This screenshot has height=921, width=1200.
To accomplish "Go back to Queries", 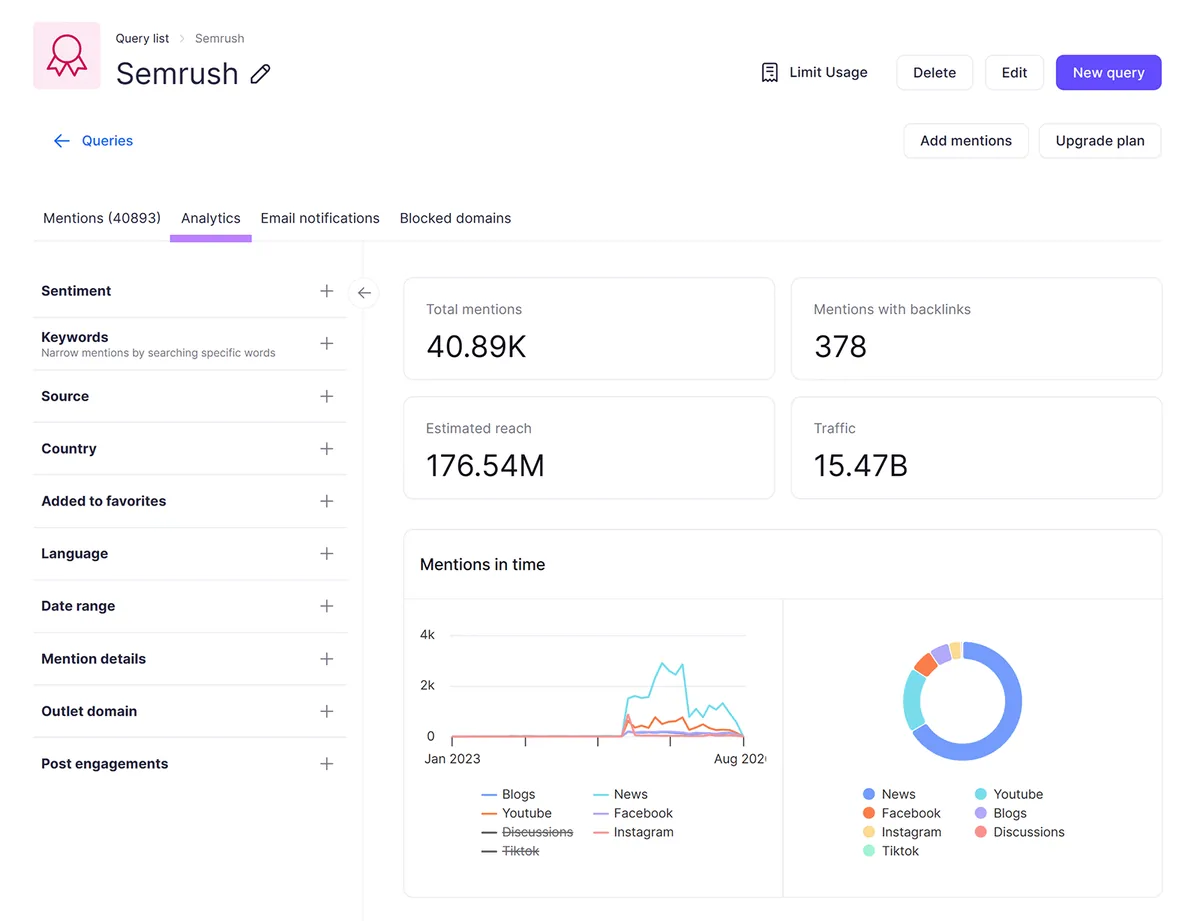I will pos(107,141).
